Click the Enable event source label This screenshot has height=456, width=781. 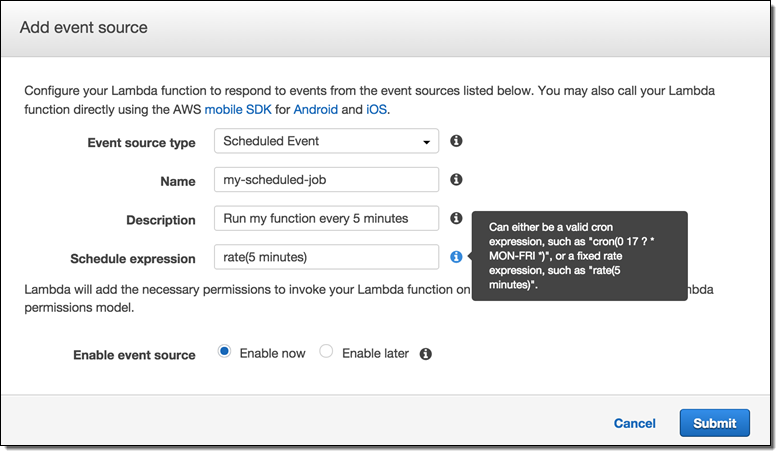tap(134, 355)
